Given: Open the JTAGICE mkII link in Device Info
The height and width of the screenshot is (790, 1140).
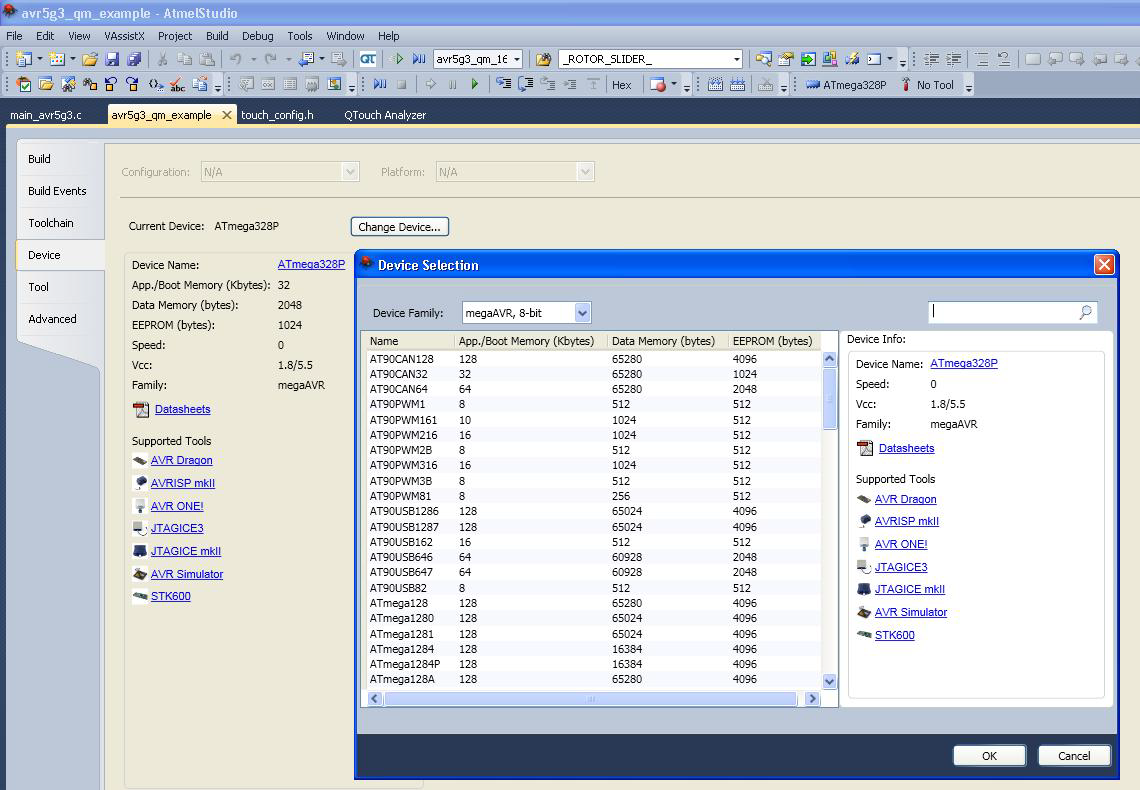Looking at the screenshot, I should coord(909,589).
